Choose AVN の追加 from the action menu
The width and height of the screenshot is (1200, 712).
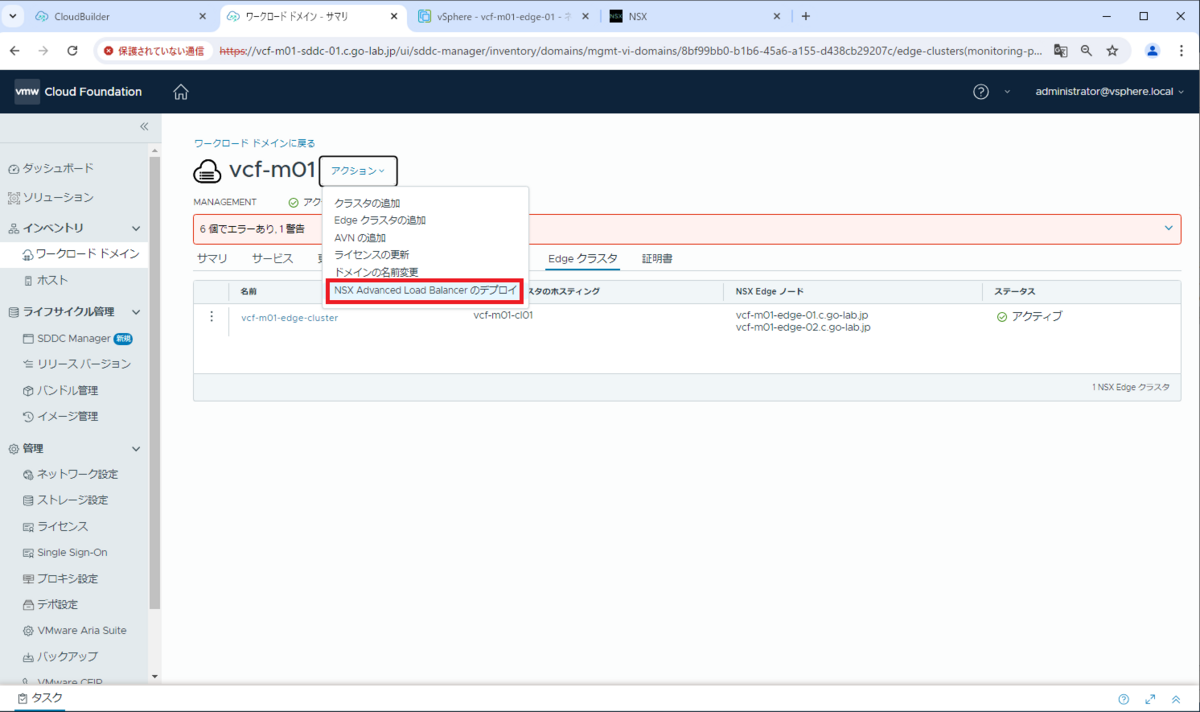[x=360, y=237]
